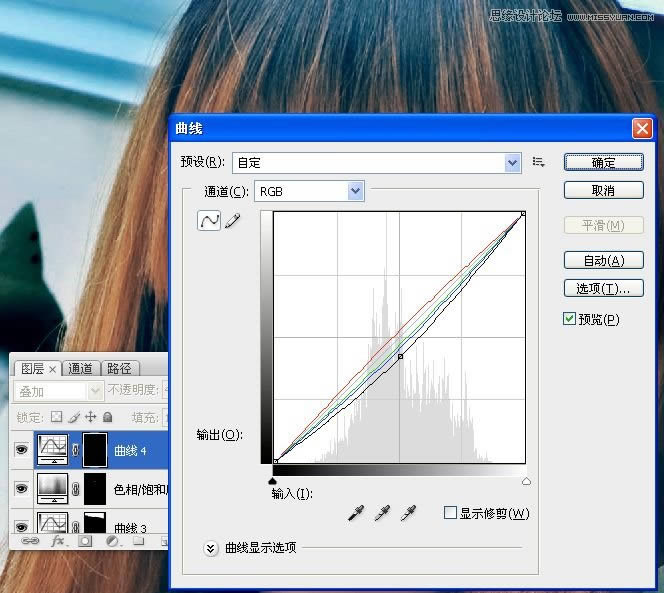Screen dimensions: 664x593
Task: Expand 曲线显示选项 curve display options
Action: pos(211,548)
